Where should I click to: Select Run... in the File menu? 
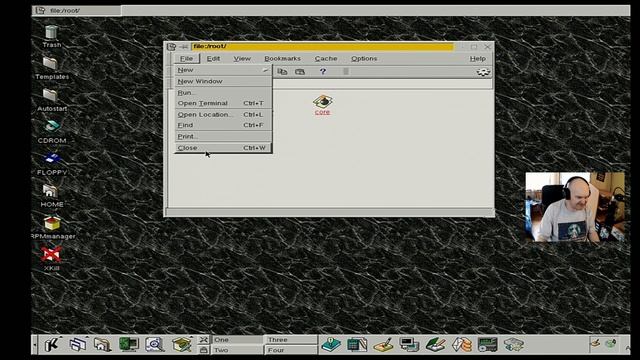(x=223, y=93)
